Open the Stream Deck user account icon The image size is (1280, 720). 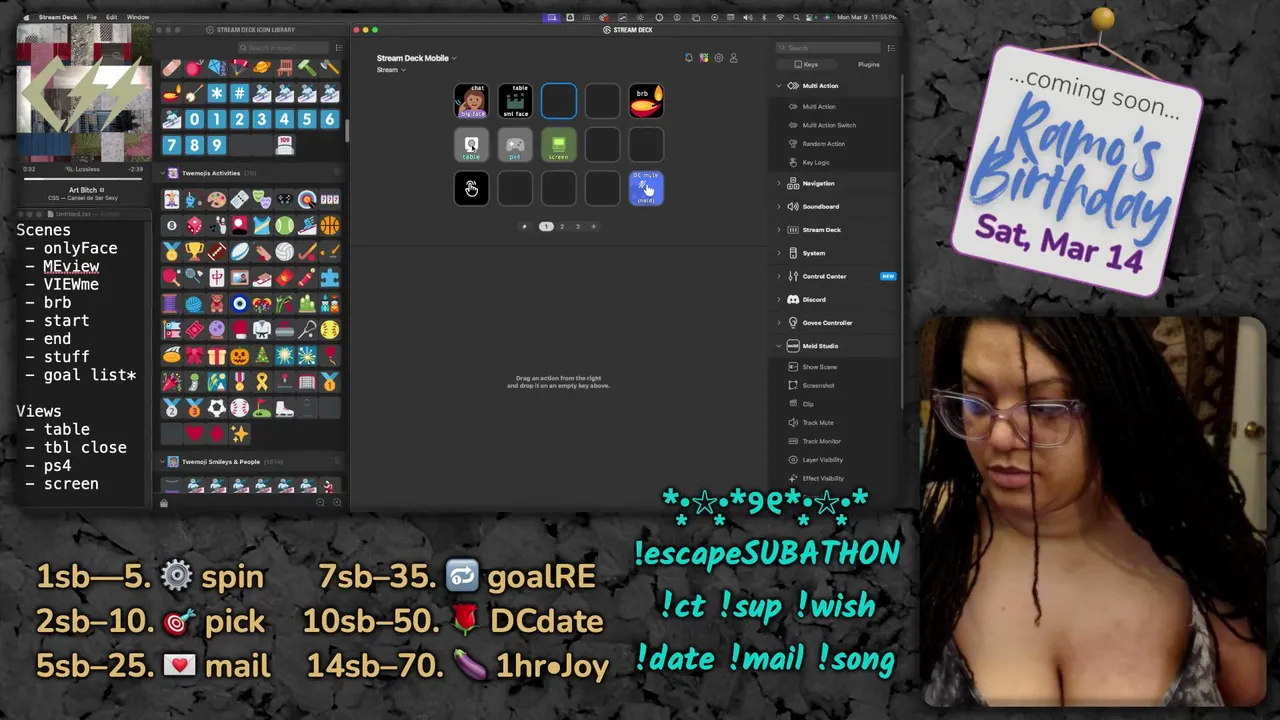click(x=733, y=58)
